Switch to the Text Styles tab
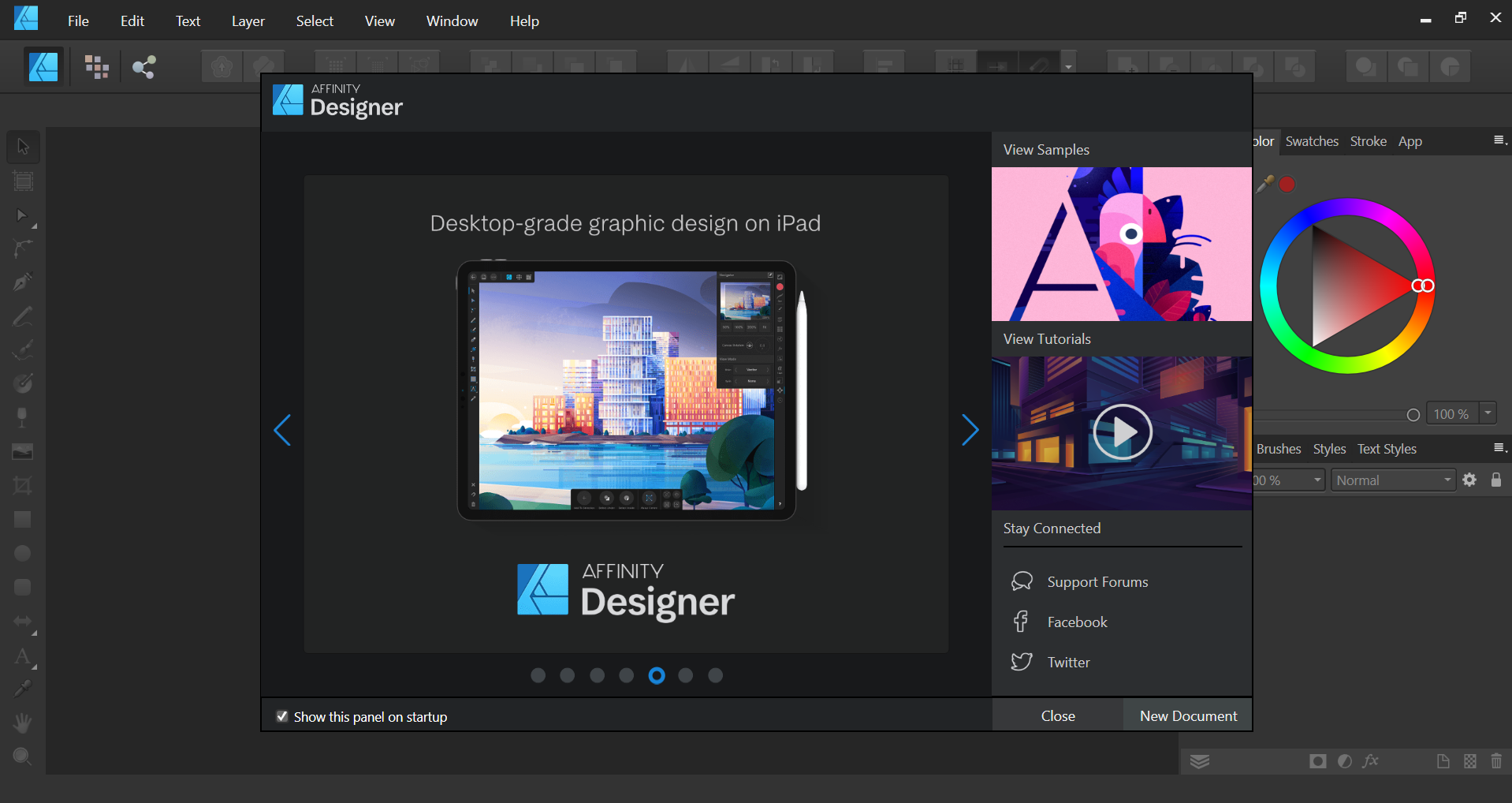This screenshot has width=1512, height=803. click(x=1387, y=449)
